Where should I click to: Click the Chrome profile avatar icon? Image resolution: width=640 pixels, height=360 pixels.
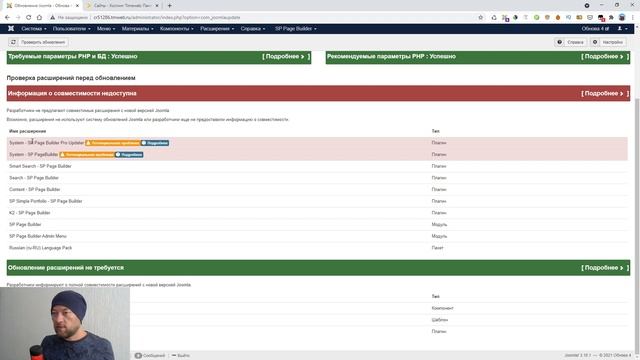click(622, 18)
